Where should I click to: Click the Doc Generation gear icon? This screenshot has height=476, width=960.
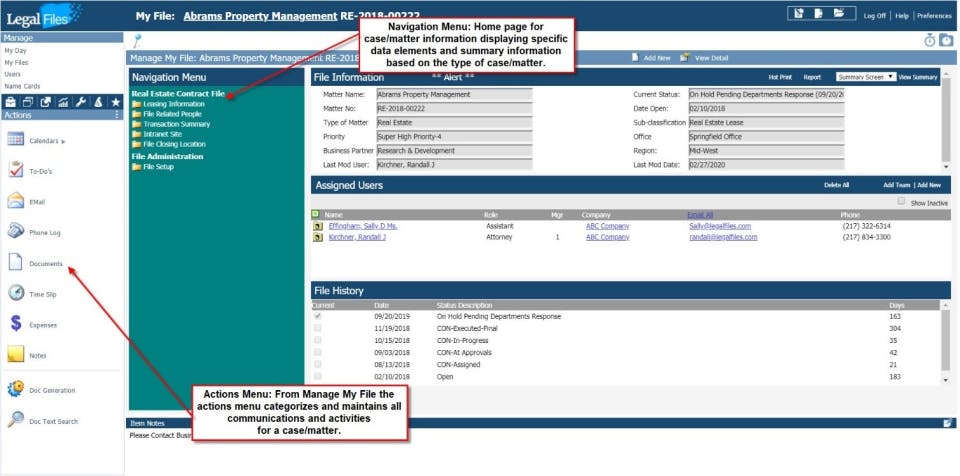coord(15,390)
